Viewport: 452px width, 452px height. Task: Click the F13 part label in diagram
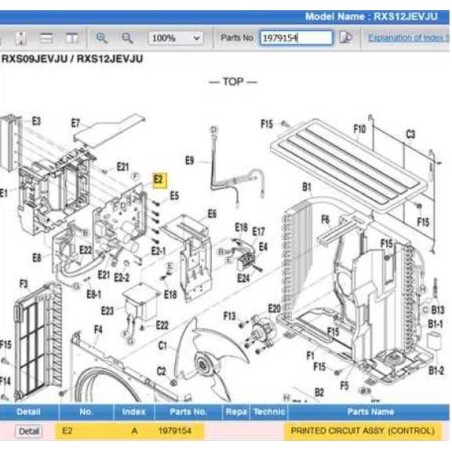229,315
